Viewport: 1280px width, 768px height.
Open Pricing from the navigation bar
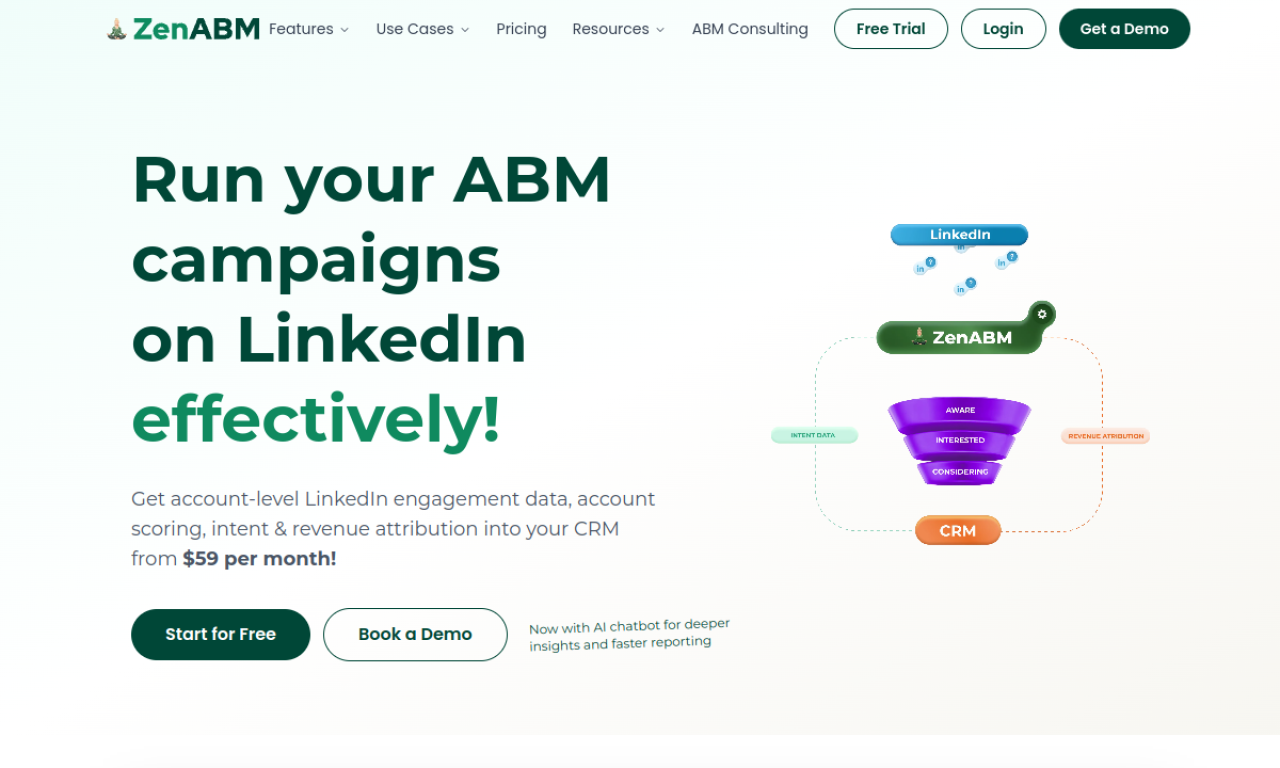pyautogui.click(x=521, y=29)
